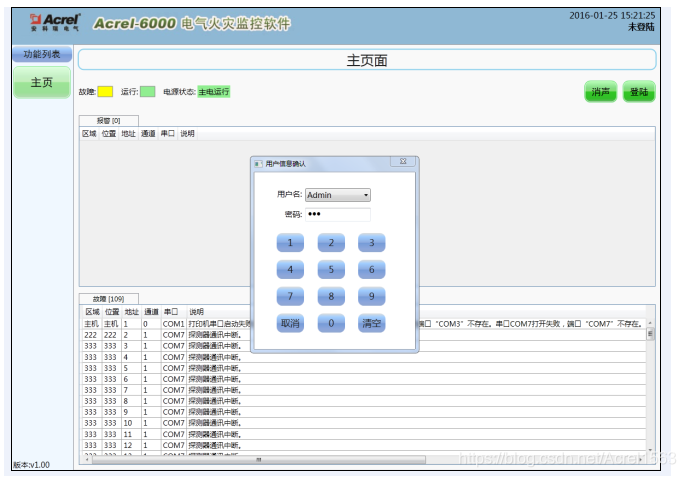
Task: Click keypad digit 4 button
Action: coord(290,270)
